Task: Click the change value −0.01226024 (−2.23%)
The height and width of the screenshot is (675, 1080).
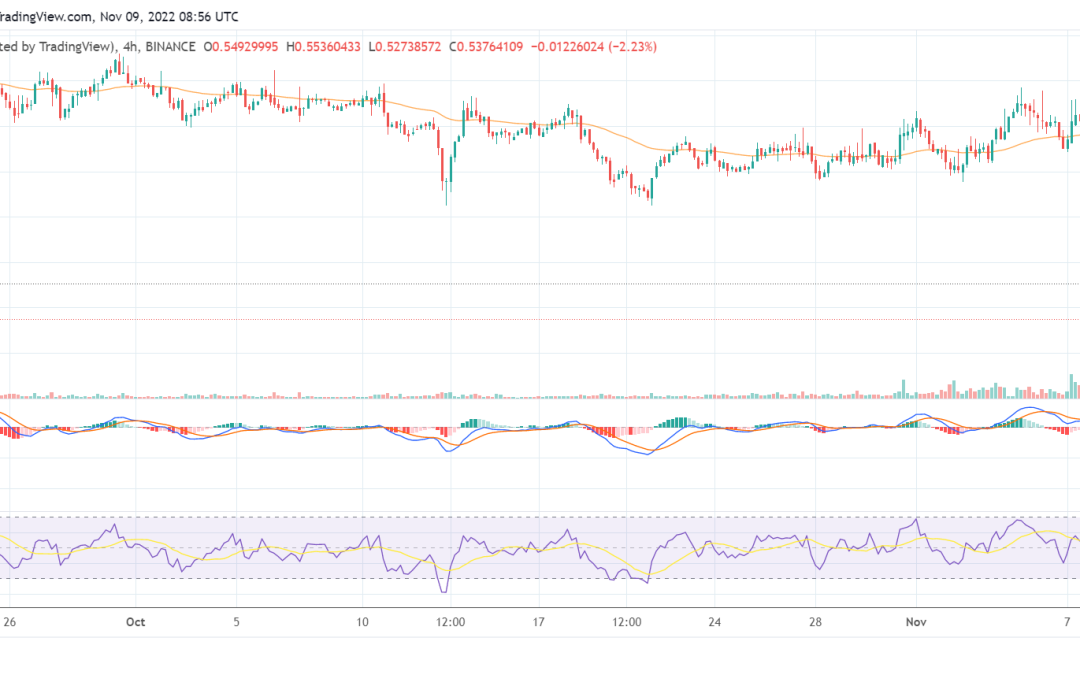Action: point(594,47)
